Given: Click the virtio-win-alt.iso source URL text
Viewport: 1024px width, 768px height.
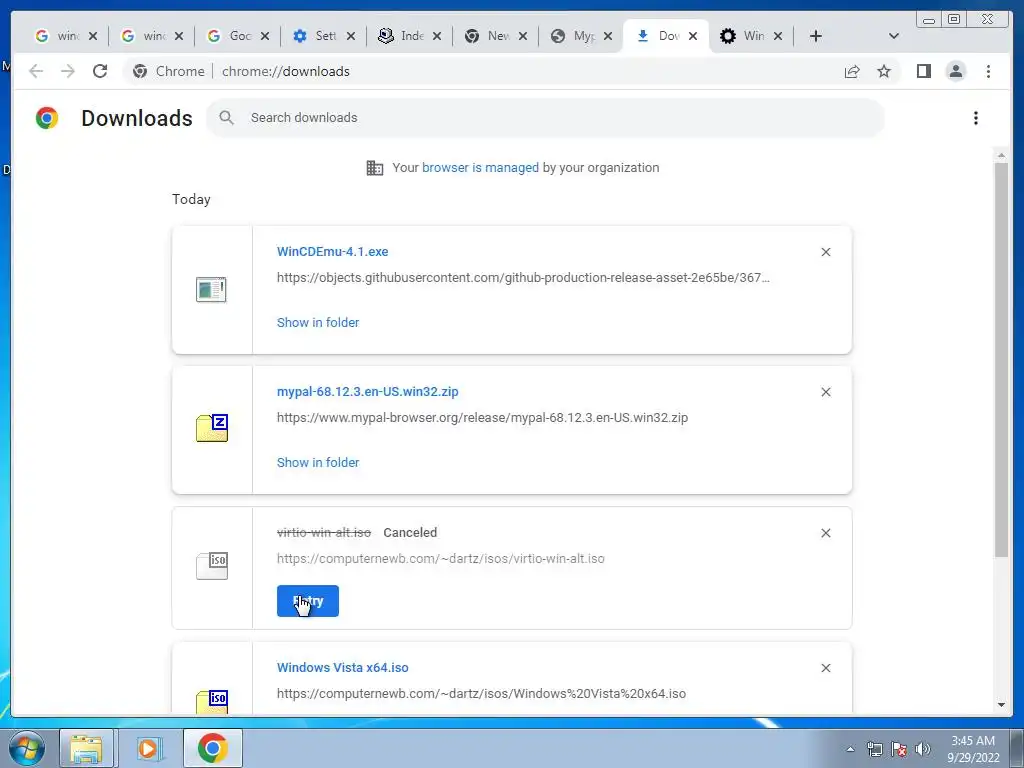Looking at the screenshot, I should (441, 559).
